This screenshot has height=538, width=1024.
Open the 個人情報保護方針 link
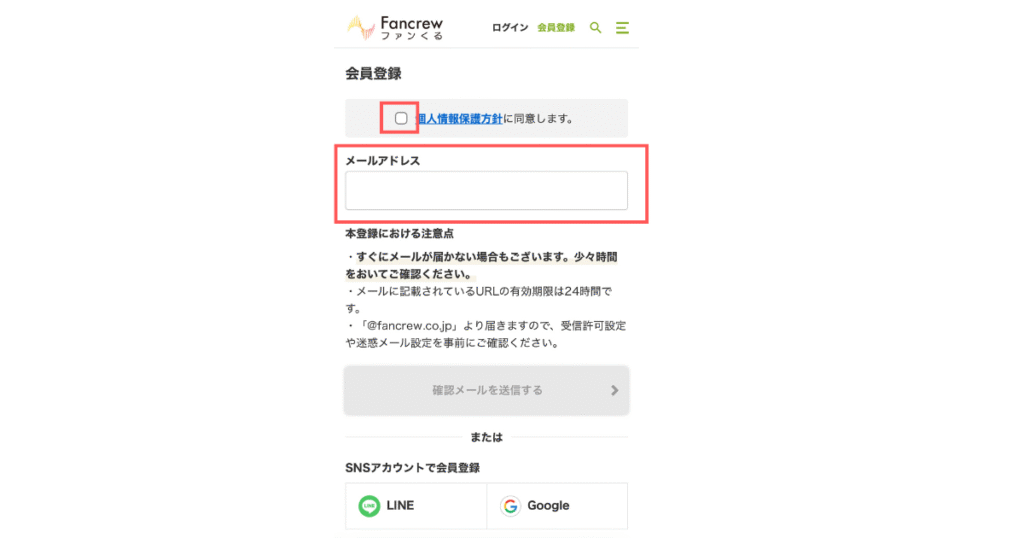(459, 119)
